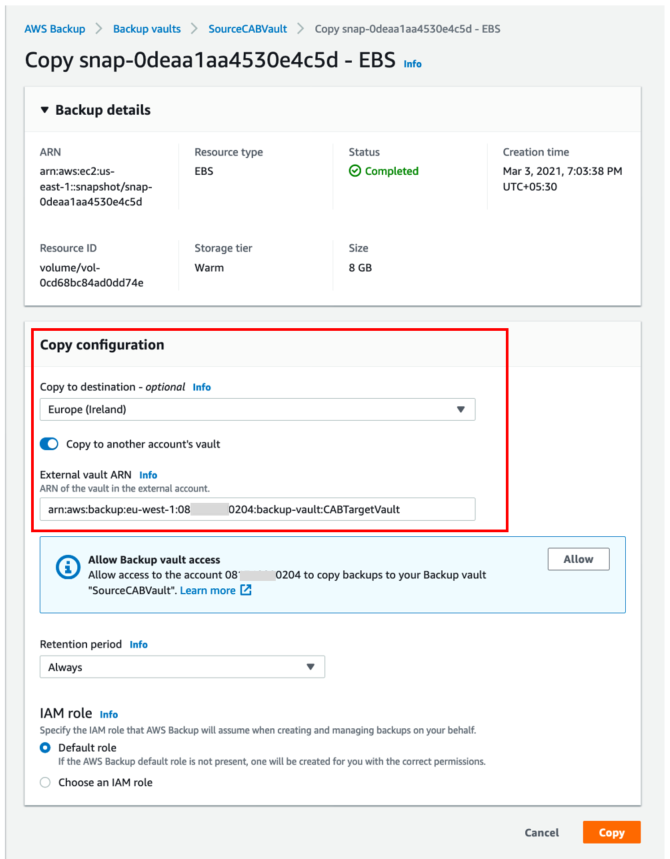Open the Copy to destination dropdown
This screenshot has height=859, width=670.
(x=258, y=409)
